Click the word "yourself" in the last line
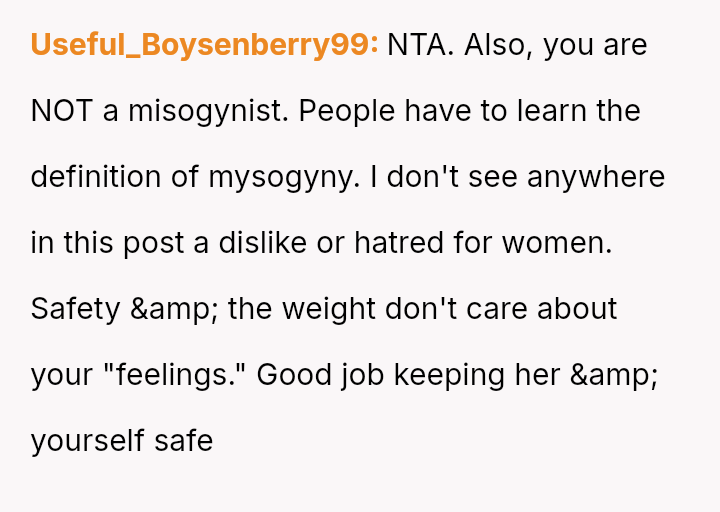720x512 pixels. click(88, 441)
